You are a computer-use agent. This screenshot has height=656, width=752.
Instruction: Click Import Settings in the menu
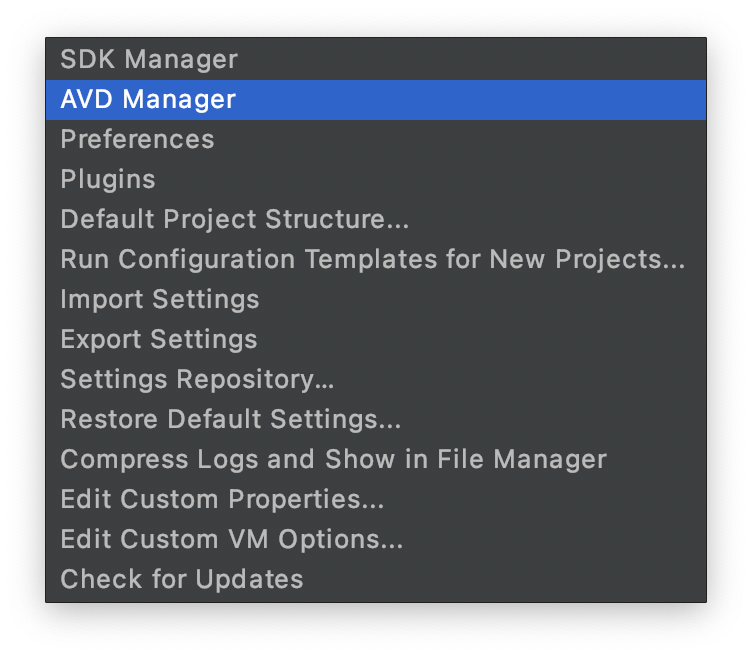tap(376, 300)
